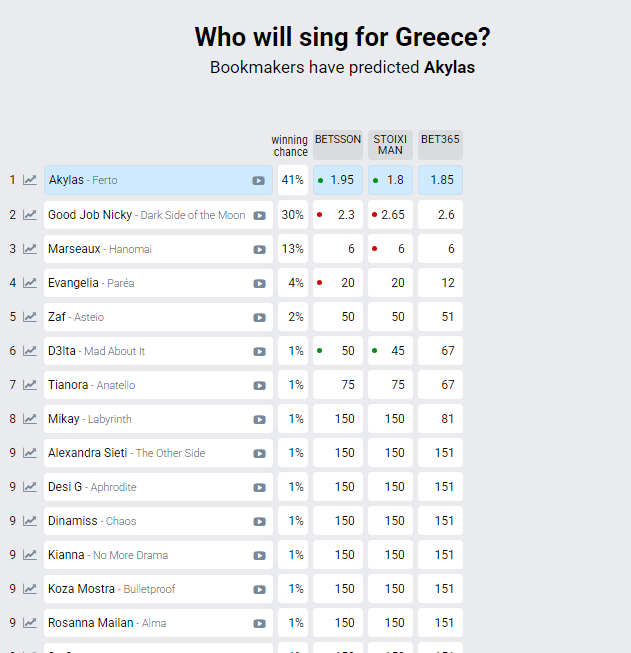Click the Alexandra Sieti - The Other Side entry
Screen dimensions: 631x653
pos(126,453)
